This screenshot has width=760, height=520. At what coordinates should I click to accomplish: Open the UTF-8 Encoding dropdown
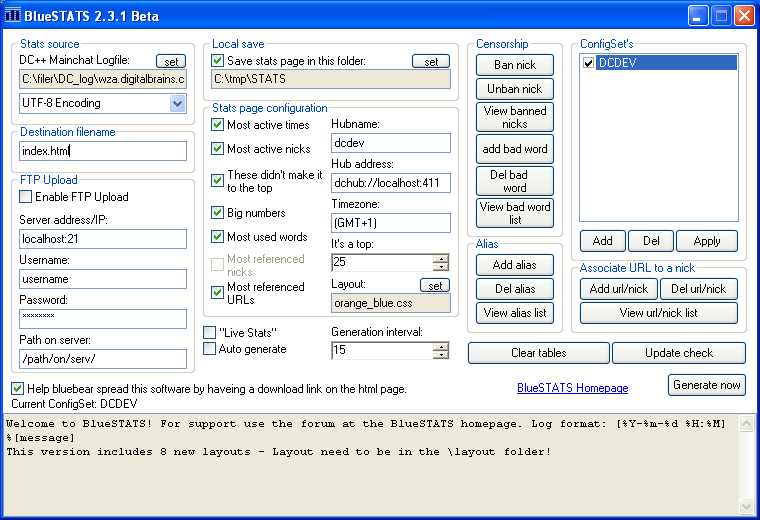(178, 103)
